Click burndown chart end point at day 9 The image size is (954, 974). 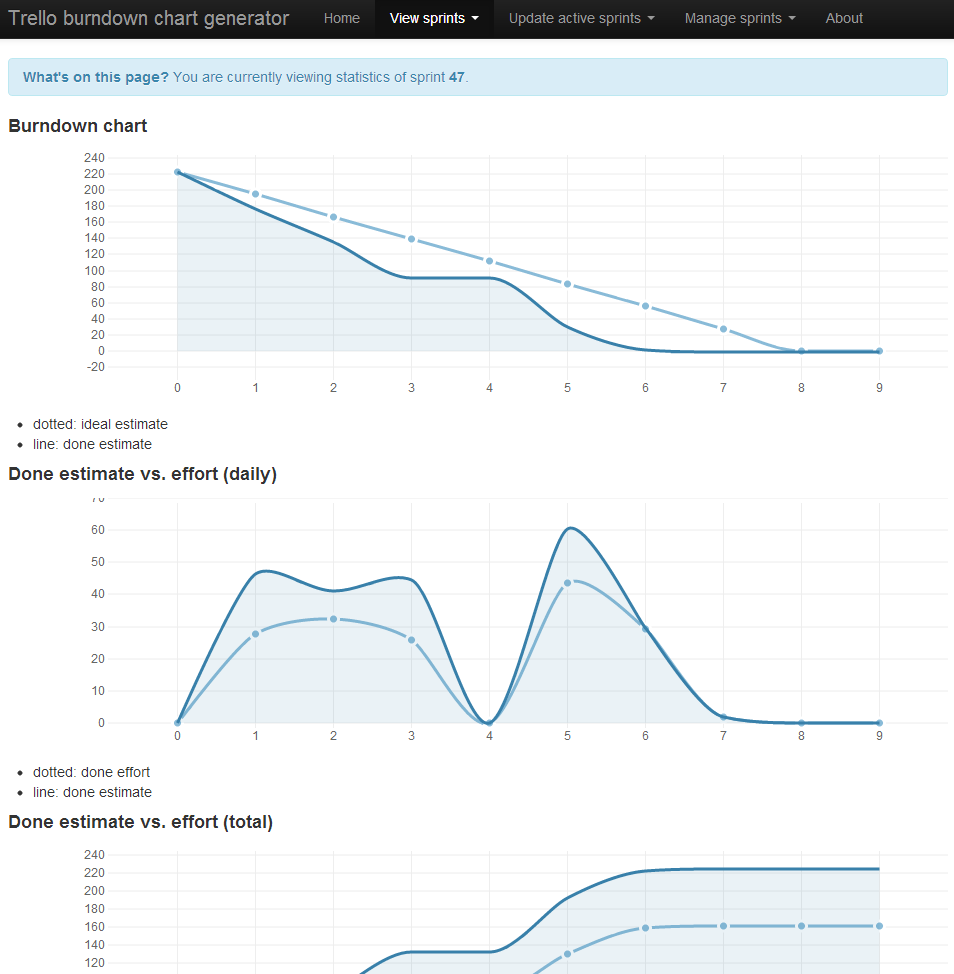coord(879,351)
